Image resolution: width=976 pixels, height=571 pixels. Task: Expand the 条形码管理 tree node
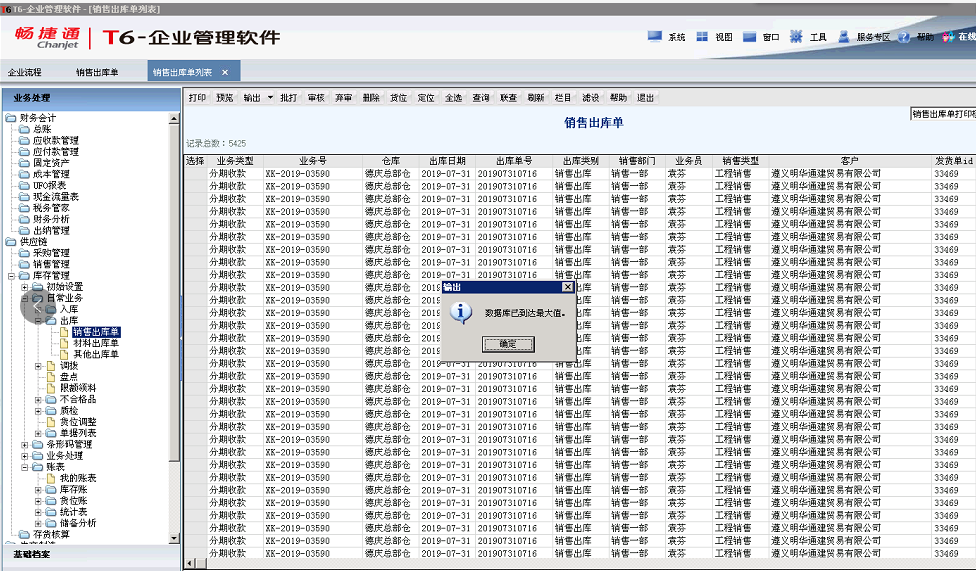coord(24,445)
